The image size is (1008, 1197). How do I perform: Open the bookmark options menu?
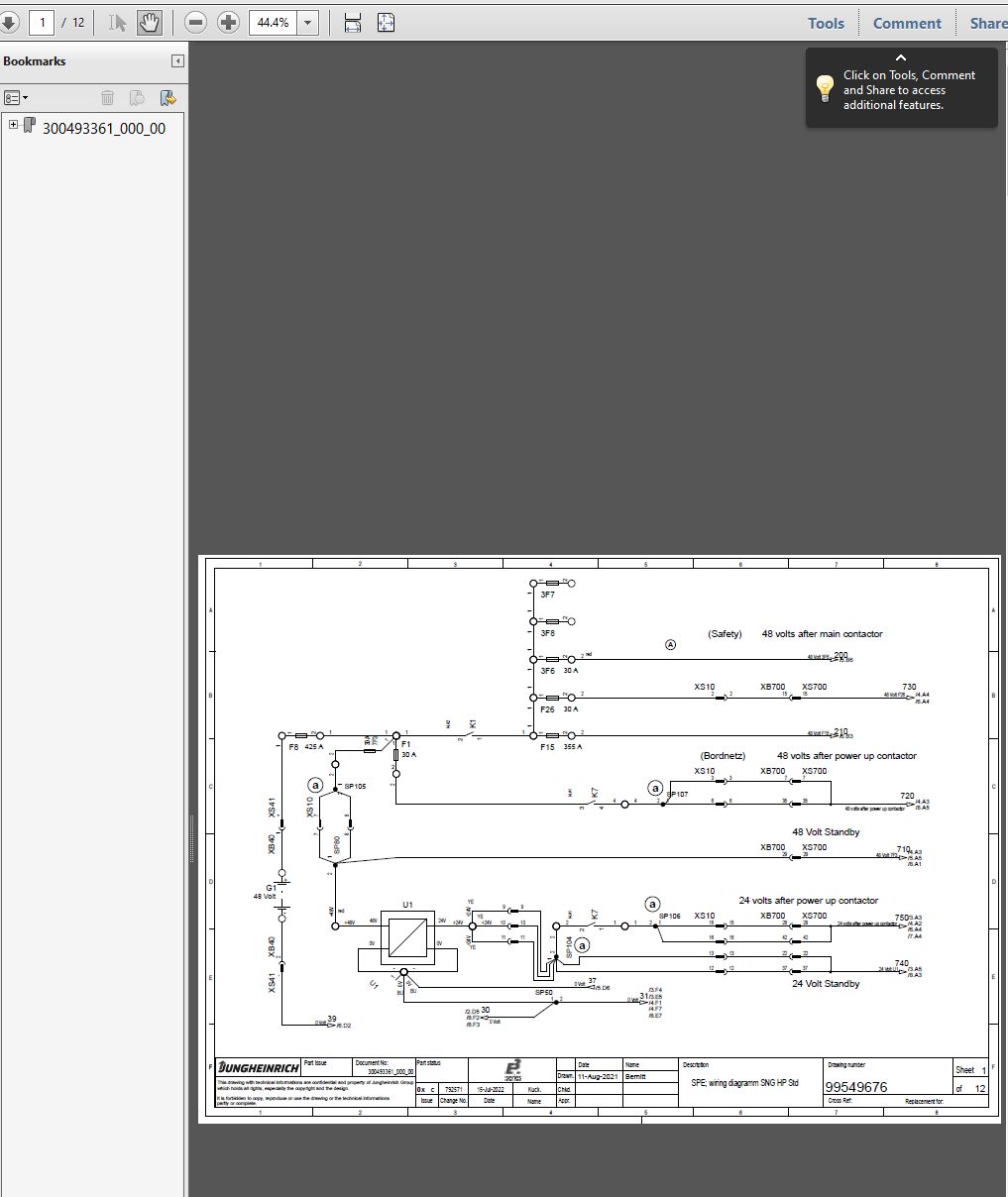[x=16, y=97]
